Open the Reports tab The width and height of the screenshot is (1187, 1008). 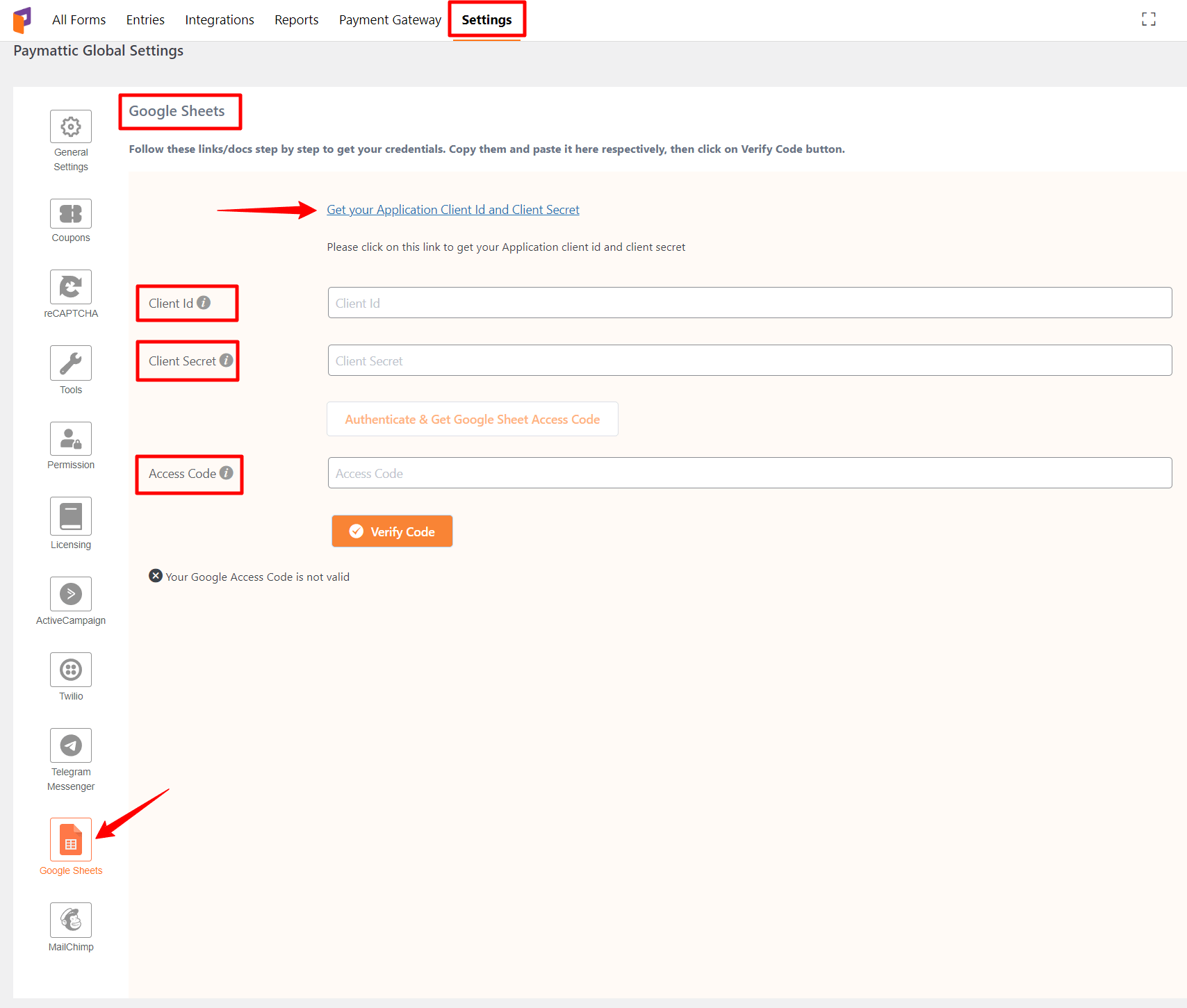pos(297,20)
